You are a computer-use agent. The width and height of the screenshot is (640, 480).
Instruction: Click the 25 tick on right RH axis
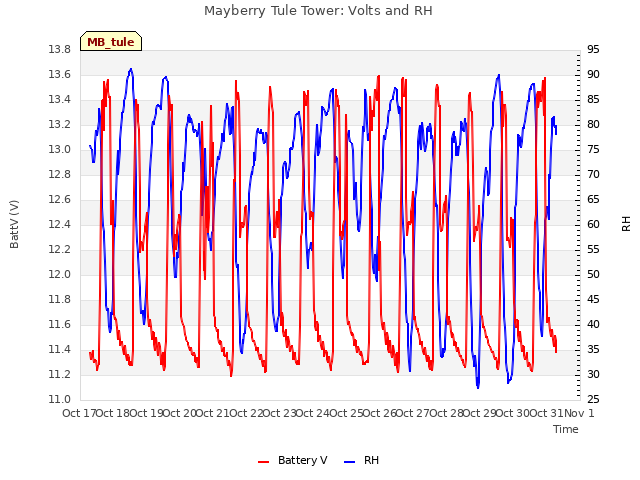point(593,400)
